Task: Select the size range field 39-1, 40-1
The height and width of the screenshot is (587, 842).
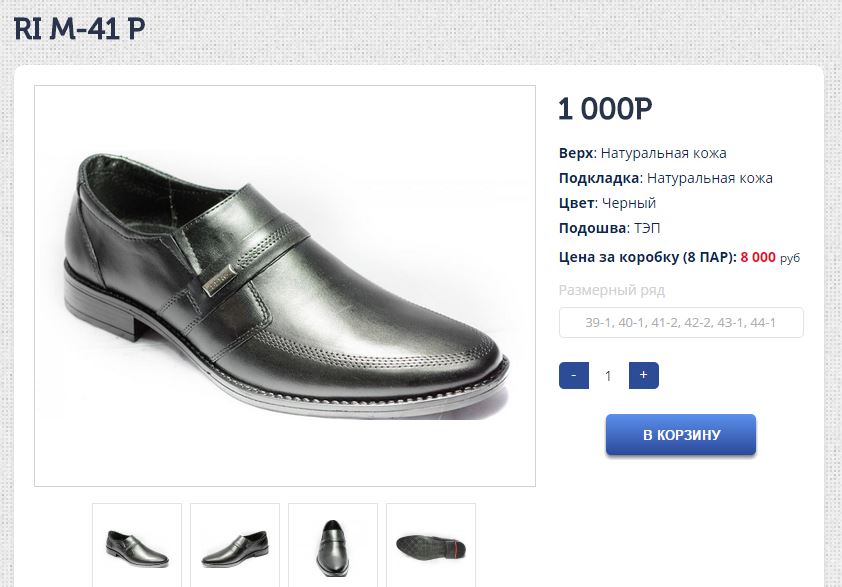Action: [x=681, y=323]
